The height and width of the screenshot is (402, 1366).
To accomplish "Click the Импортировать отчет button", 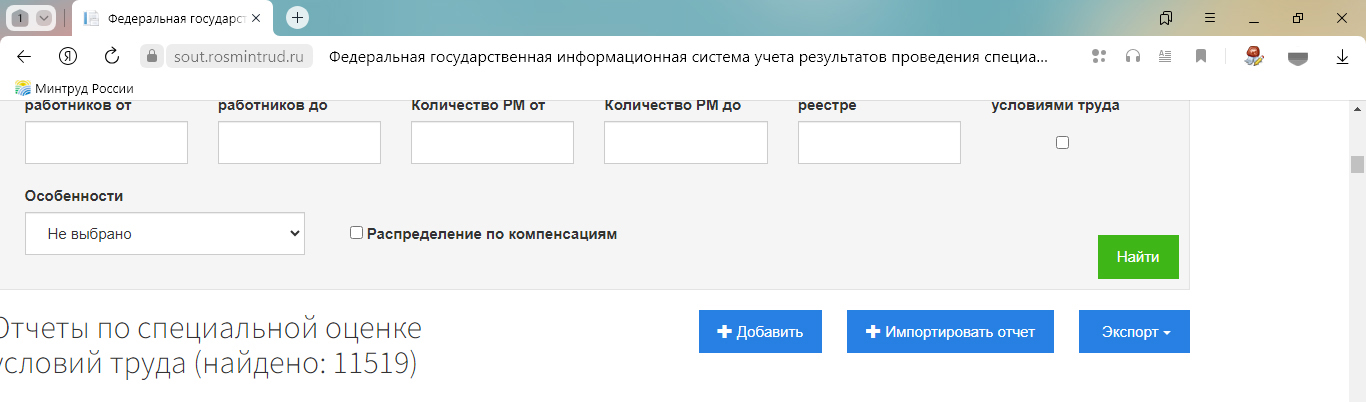I will tap(950, 332).
